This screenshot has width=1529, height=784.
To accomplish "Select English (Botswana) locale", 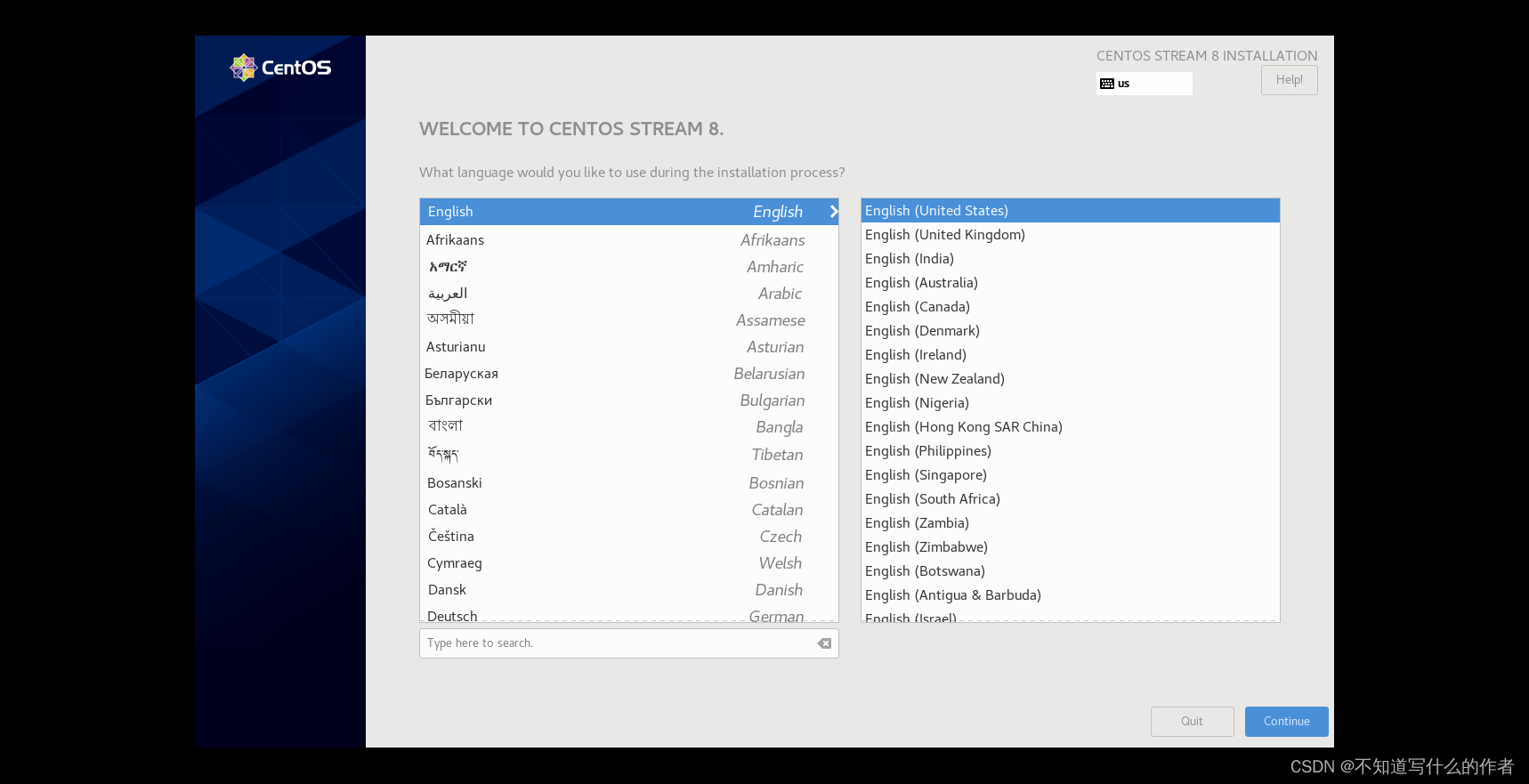I will coord(1070,571).
